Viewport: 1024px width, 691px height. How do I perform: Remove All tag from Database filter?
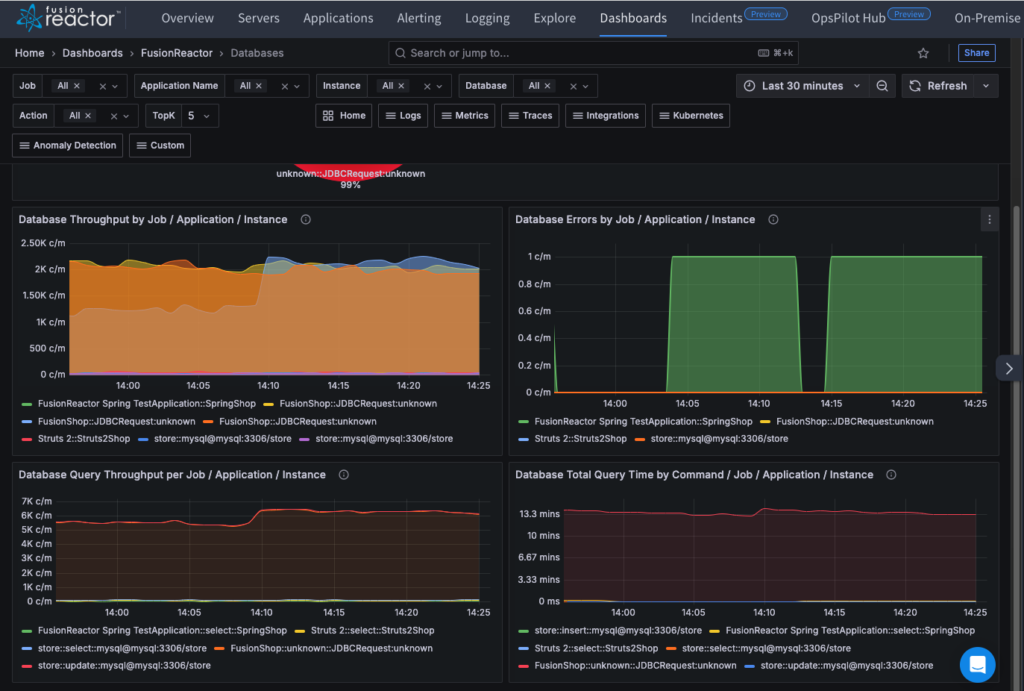pyautogui.click(x=547, y=86)
